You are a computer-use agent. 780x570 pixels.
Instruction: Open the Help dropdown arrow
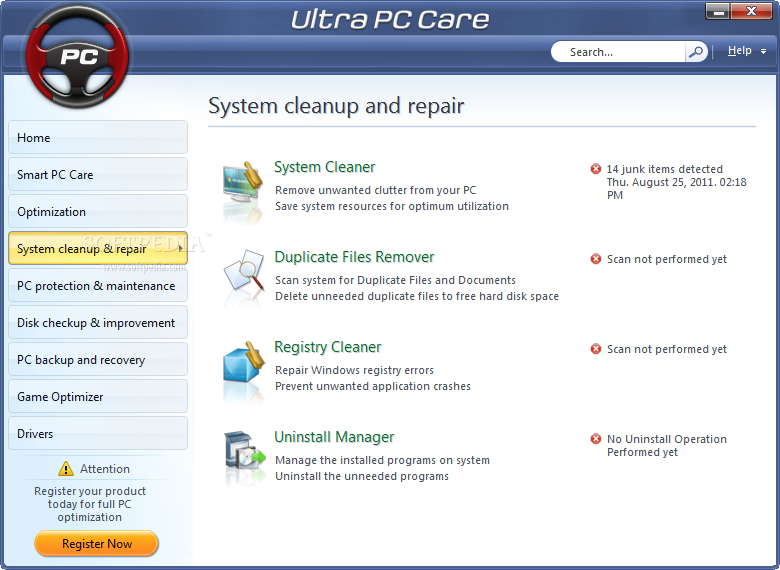click(x=763, y=51)
